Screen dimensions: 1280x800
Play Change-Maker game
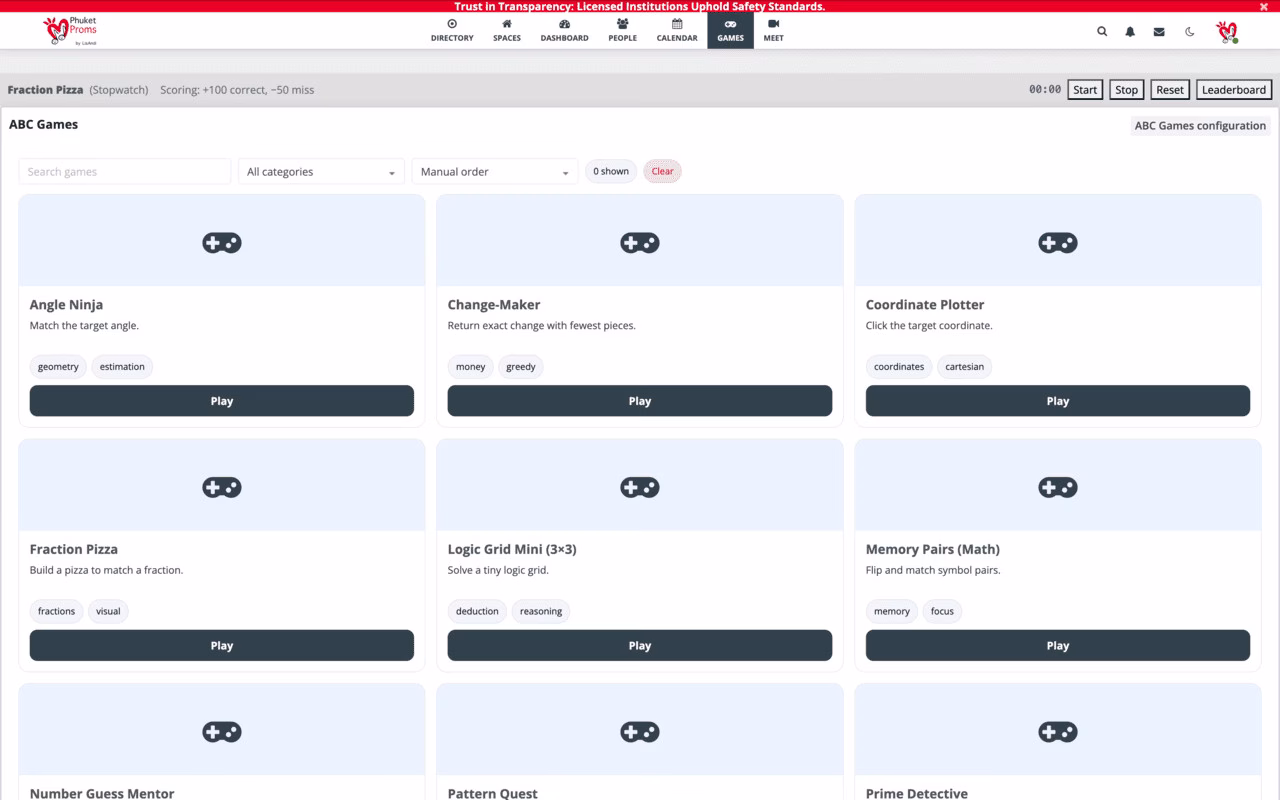pyautogui.click(x=640, y=401)
